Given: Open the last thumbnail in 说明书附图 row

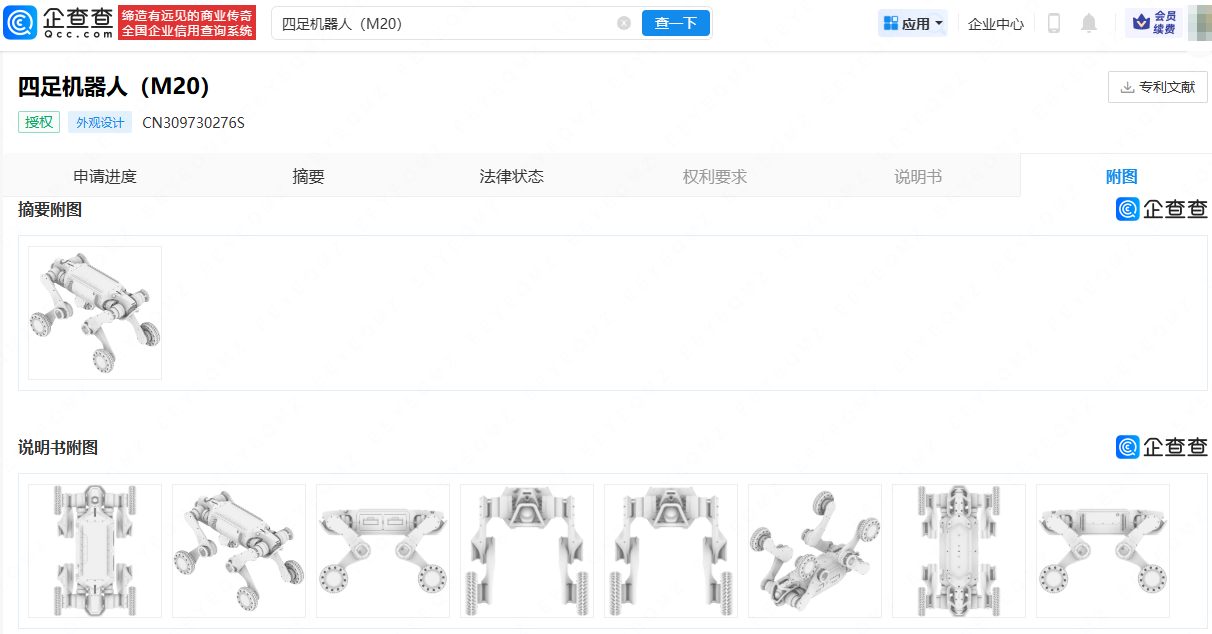Looking at the screenshot, I should (x=1103, y=551).
